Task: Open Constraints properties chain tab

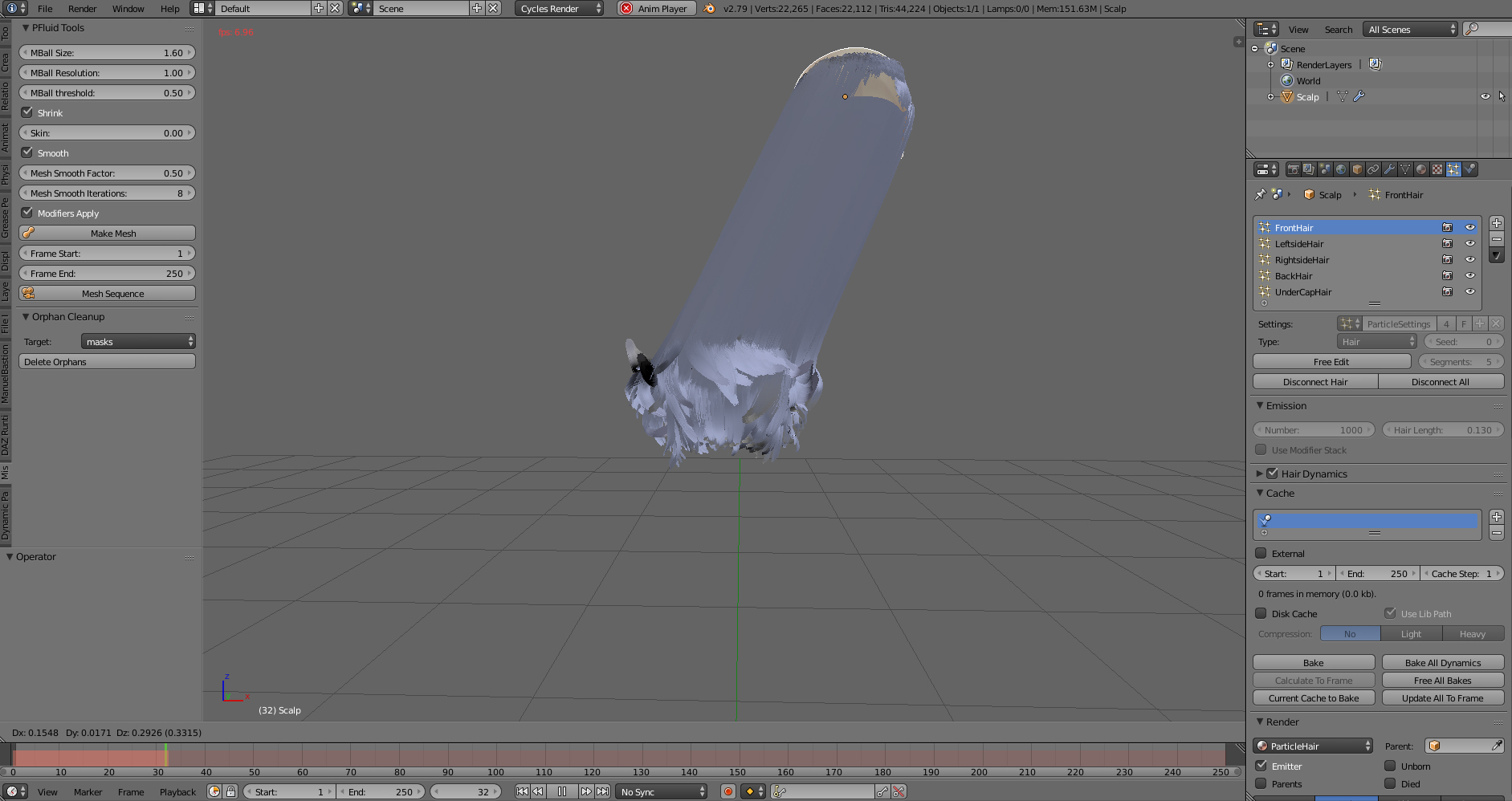Action: [x=1373, y=169]
